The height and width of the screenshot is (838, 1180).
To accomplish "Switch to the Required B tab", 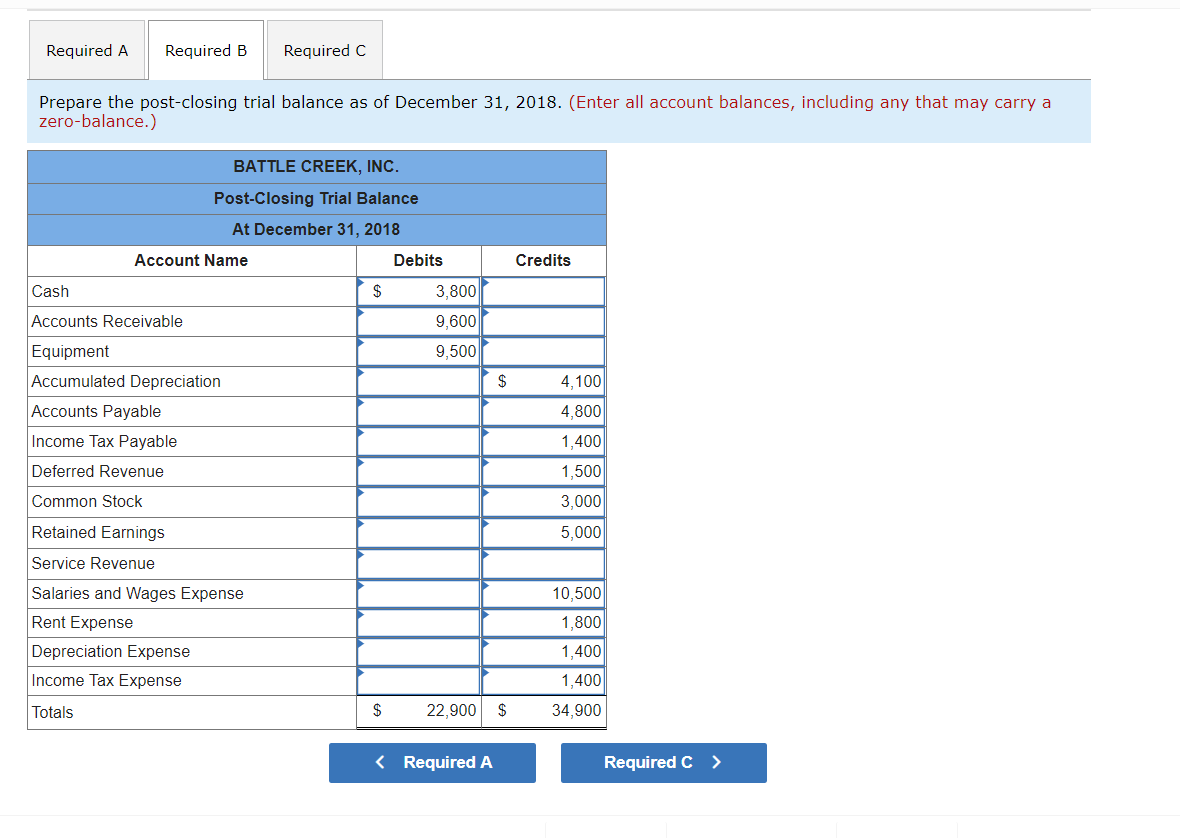I will (x=206, y=50).
